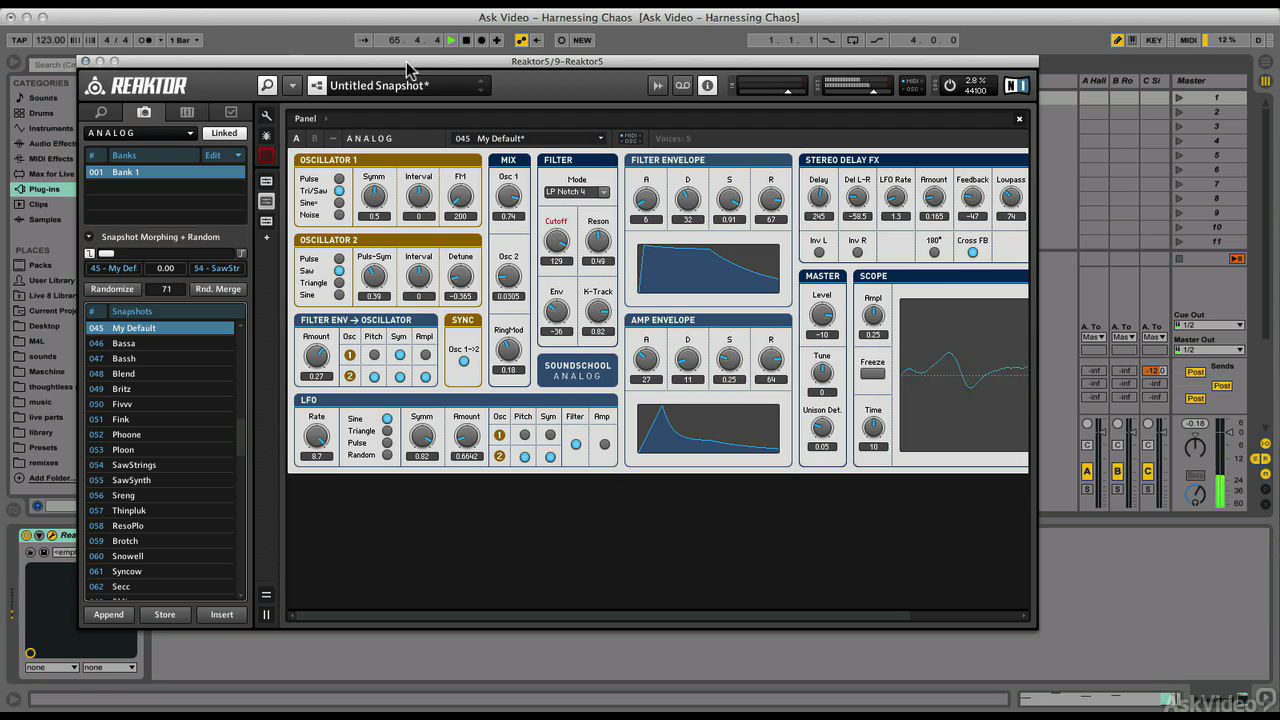
Task: Open the dropdown arrow next to magnifier
Action: click(x=291, y=86)
